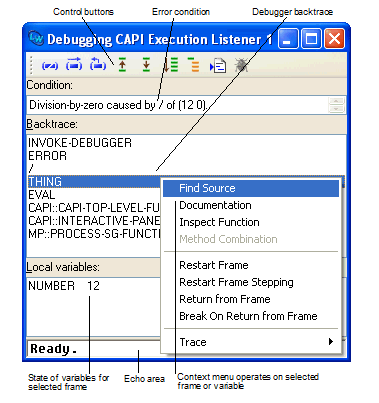Move to previous frame with green up arrow
Image resolution: width=379 pixels, height=403 pixels.
122,65
